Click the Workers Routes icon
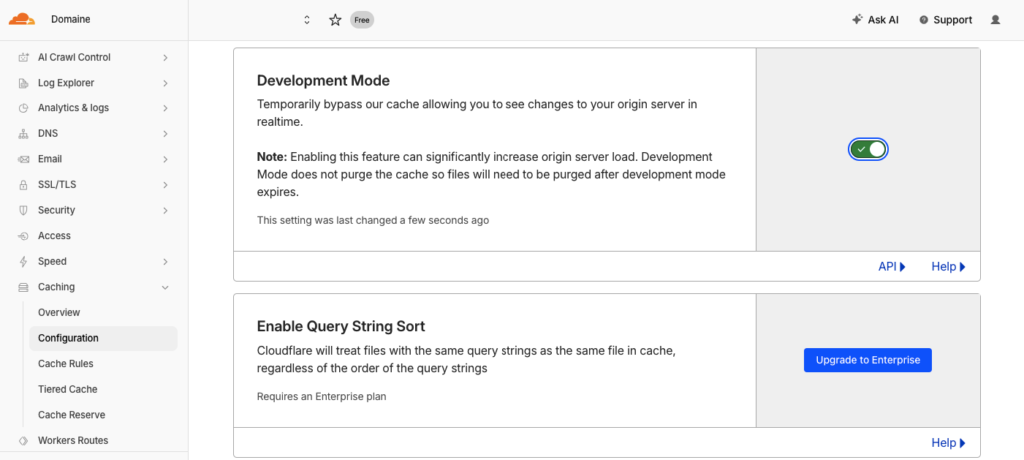The height and width of the screenshot is (460, 1024). point(24,440)
